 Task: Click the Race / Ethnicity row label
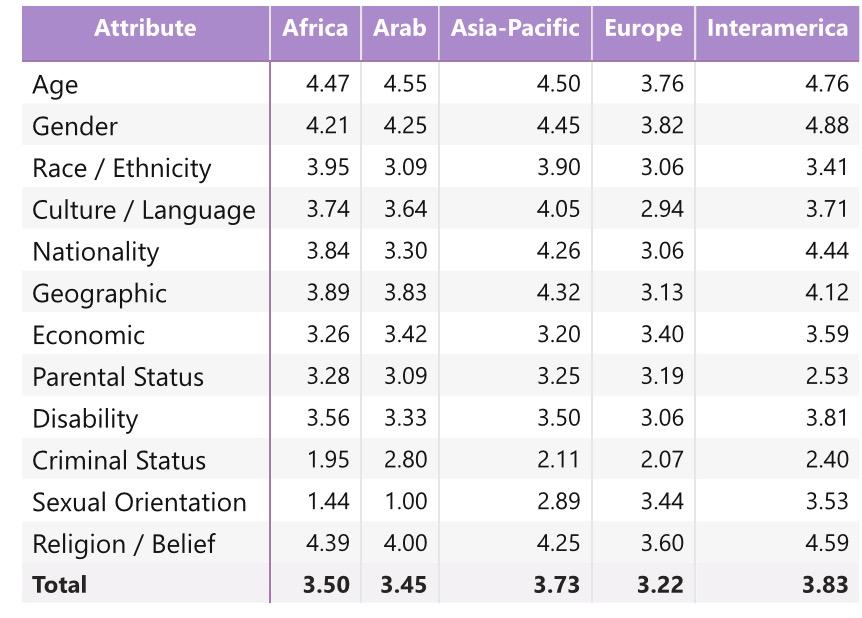(121, 168)
